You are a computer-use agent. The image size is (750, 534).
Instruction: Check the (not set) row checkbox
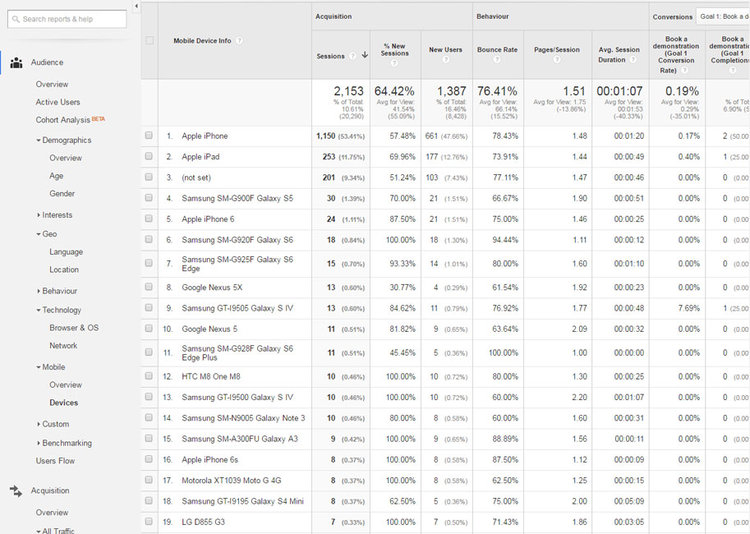[149, 177]
